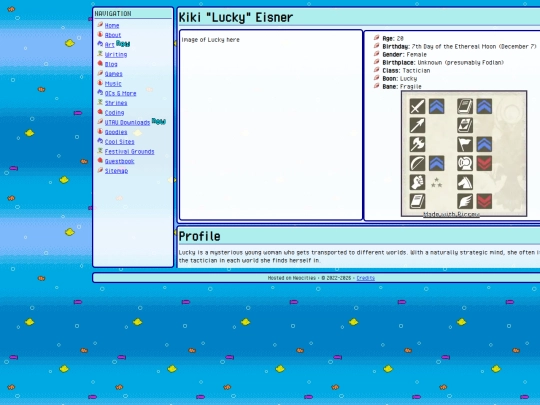Open the OCs & More link
The width and height of the screenshot is (540, 405).
[x=120, y=93]
